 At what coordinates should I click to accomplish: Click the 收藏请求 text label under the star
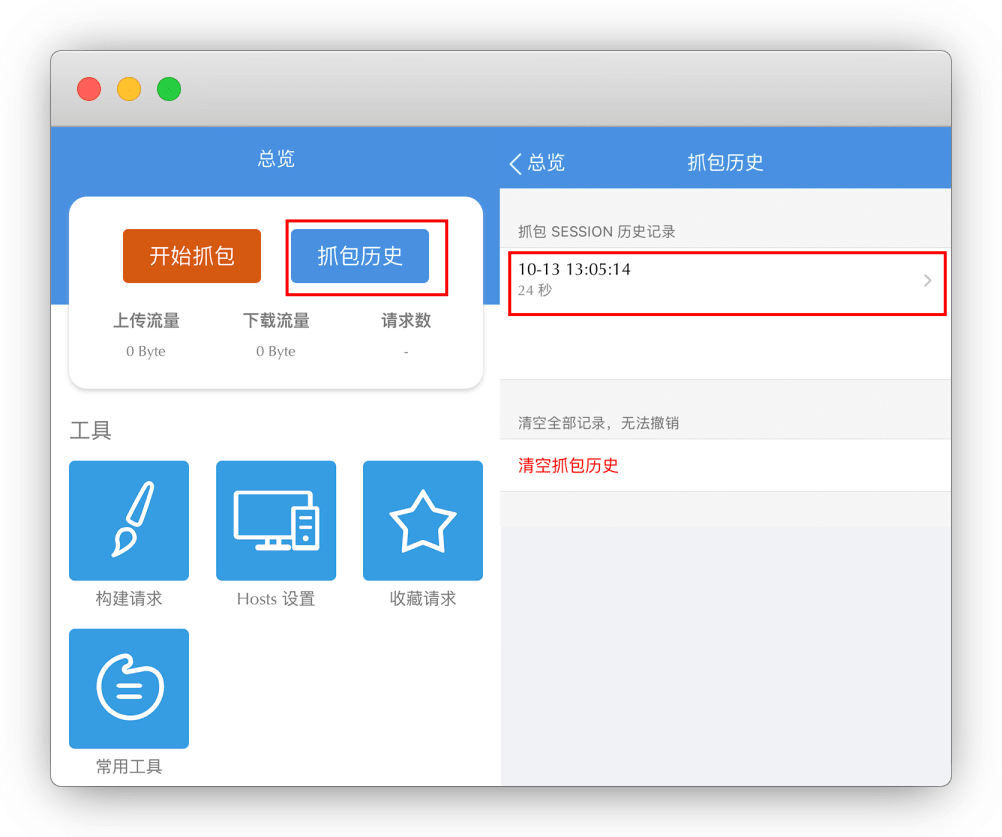click(x=423, y=599)
